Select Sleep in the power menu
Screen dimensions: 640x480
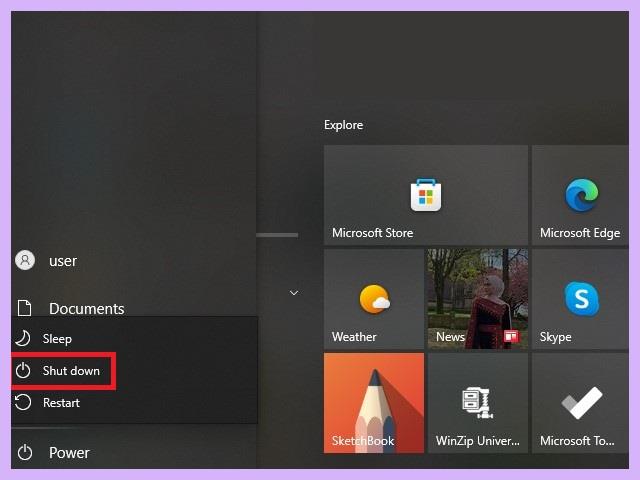(x=135, y=338)
